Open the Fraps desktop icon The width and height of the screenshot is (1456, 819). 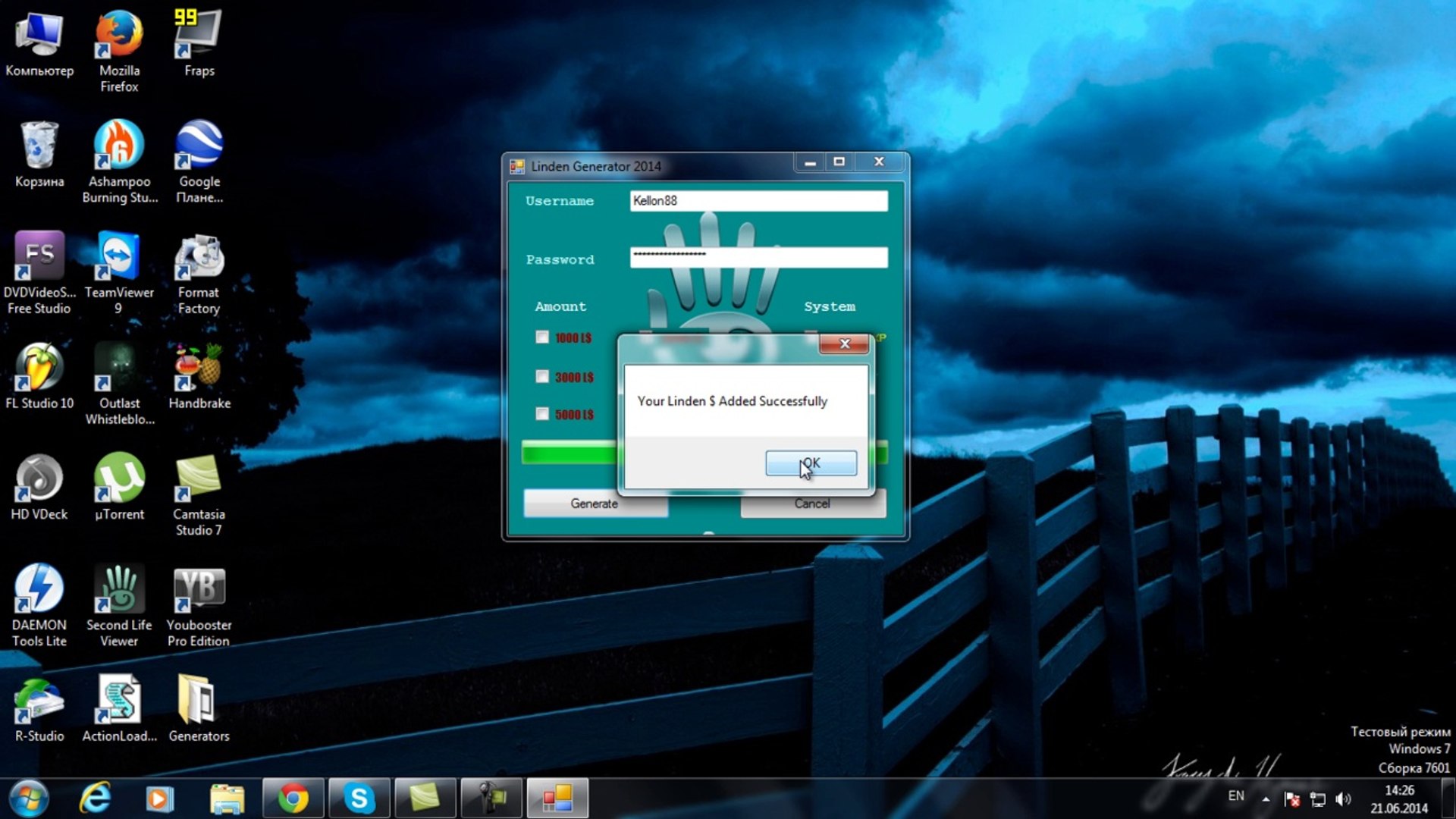(x=199, y=43)
